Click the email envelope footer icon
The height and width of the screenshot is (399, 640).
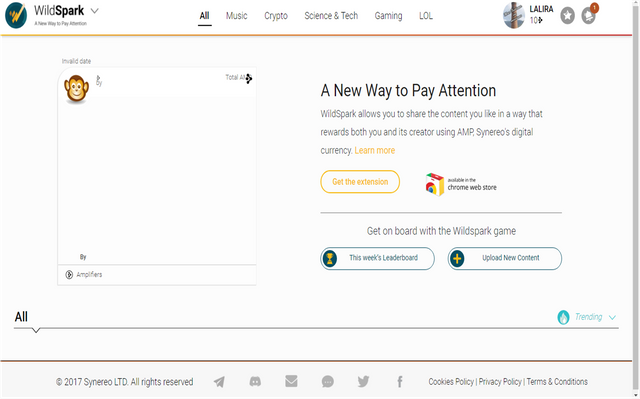[x=291, y=381]
